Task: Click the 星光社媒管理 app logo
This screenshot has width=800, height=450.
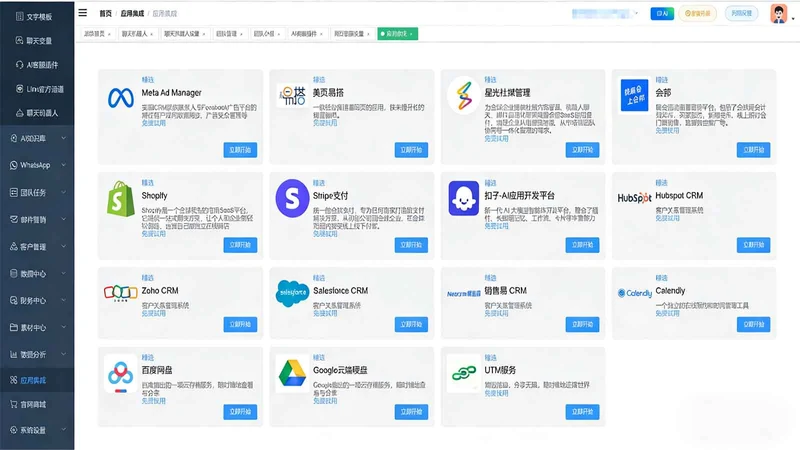Action: 463,95
